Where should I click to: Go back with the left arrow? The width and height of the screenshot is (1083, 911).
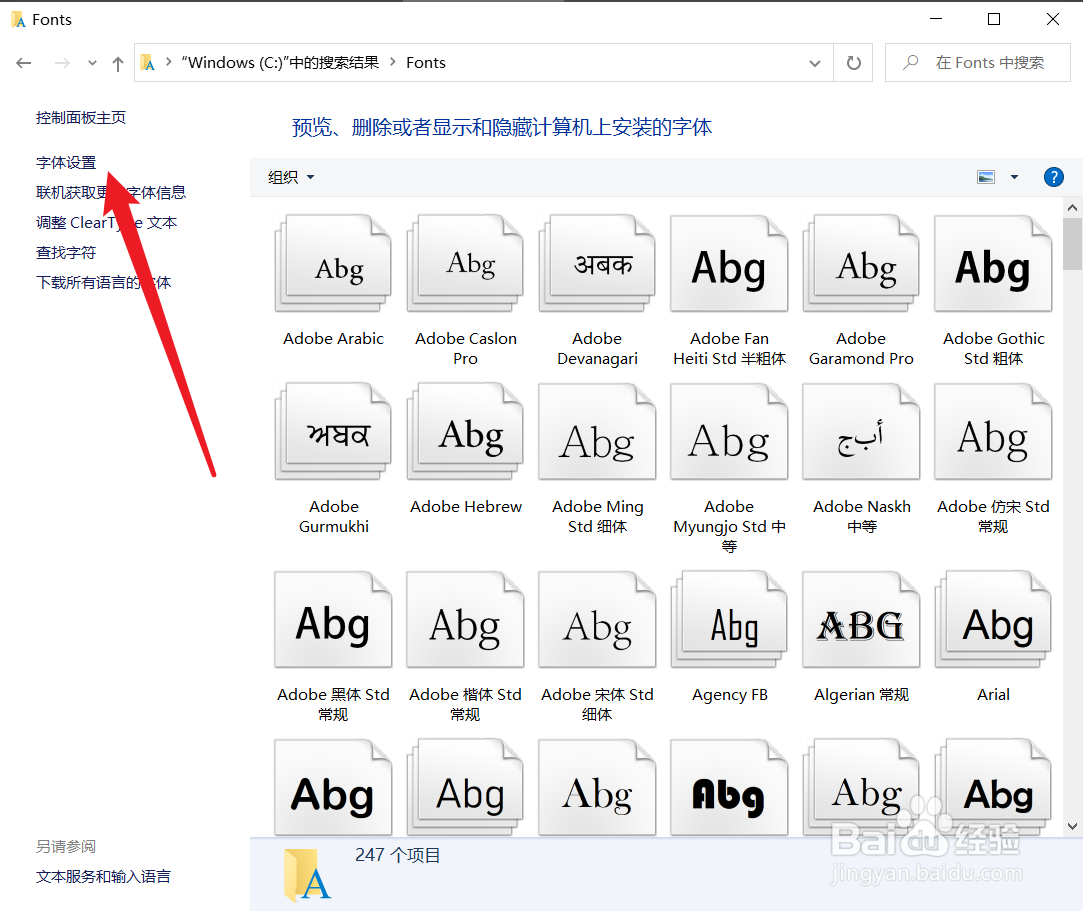pyautogui.click(x=23, y=63)
